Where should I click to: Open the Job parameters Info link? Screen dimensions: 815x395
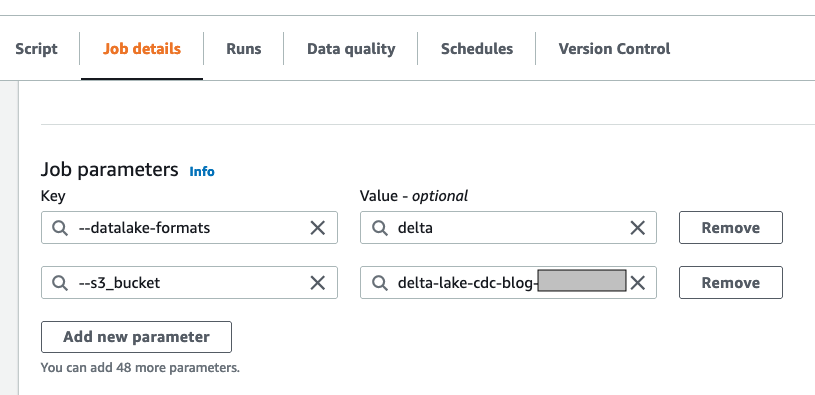click(202, 172)
